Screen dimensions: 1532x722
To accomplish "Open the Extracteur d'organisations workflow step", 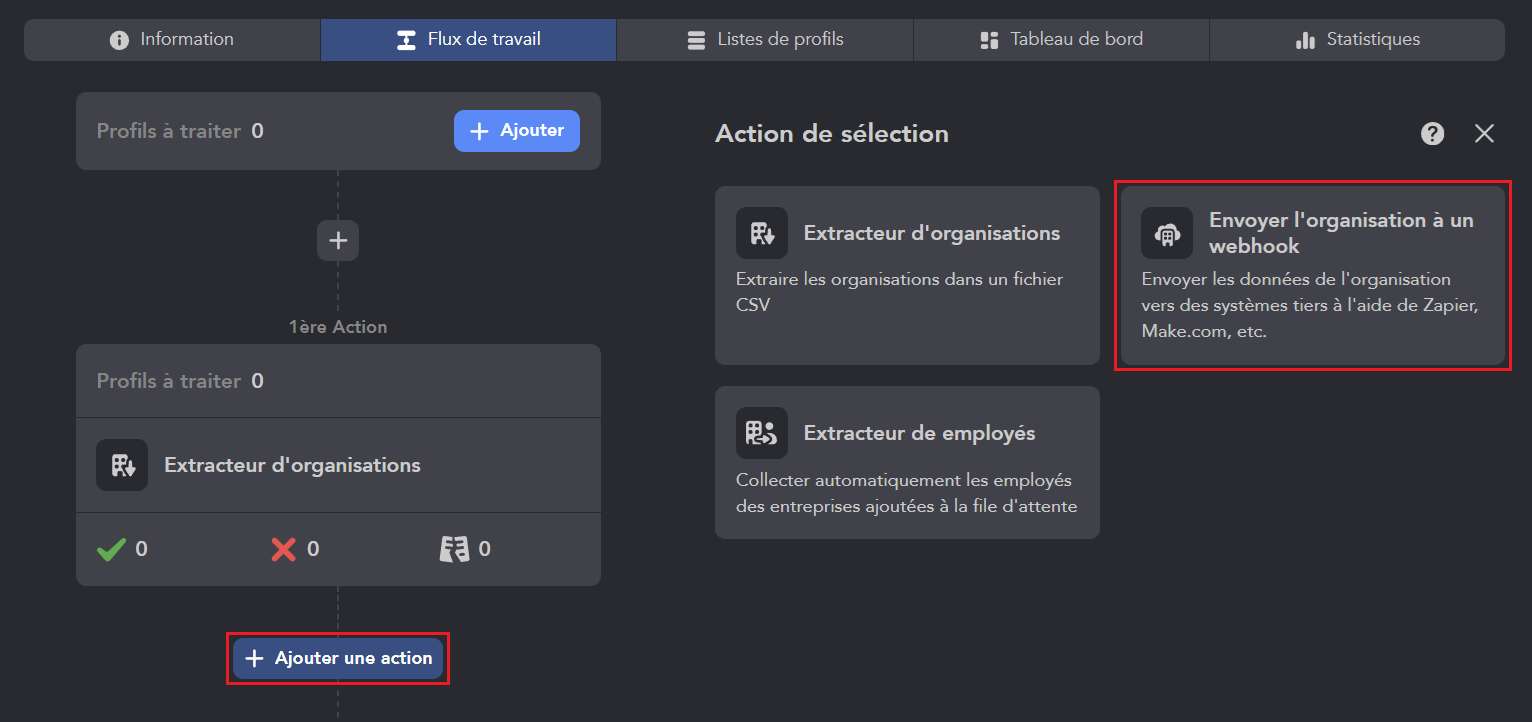I will (x=292, y=465).
